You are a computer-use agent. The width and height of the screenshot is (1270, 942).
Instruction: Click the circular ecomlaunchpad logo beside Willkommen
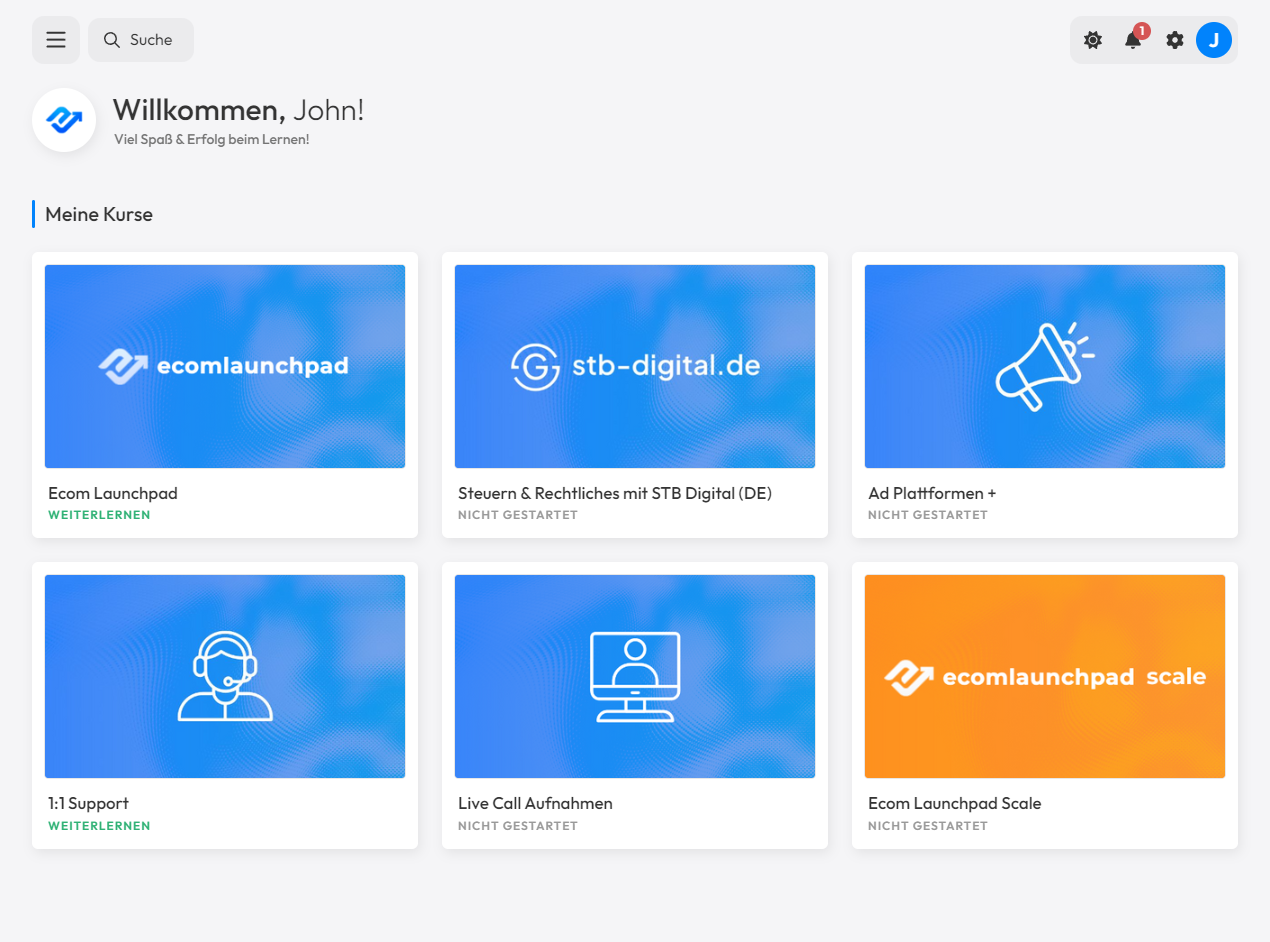[x=63, y=120]
